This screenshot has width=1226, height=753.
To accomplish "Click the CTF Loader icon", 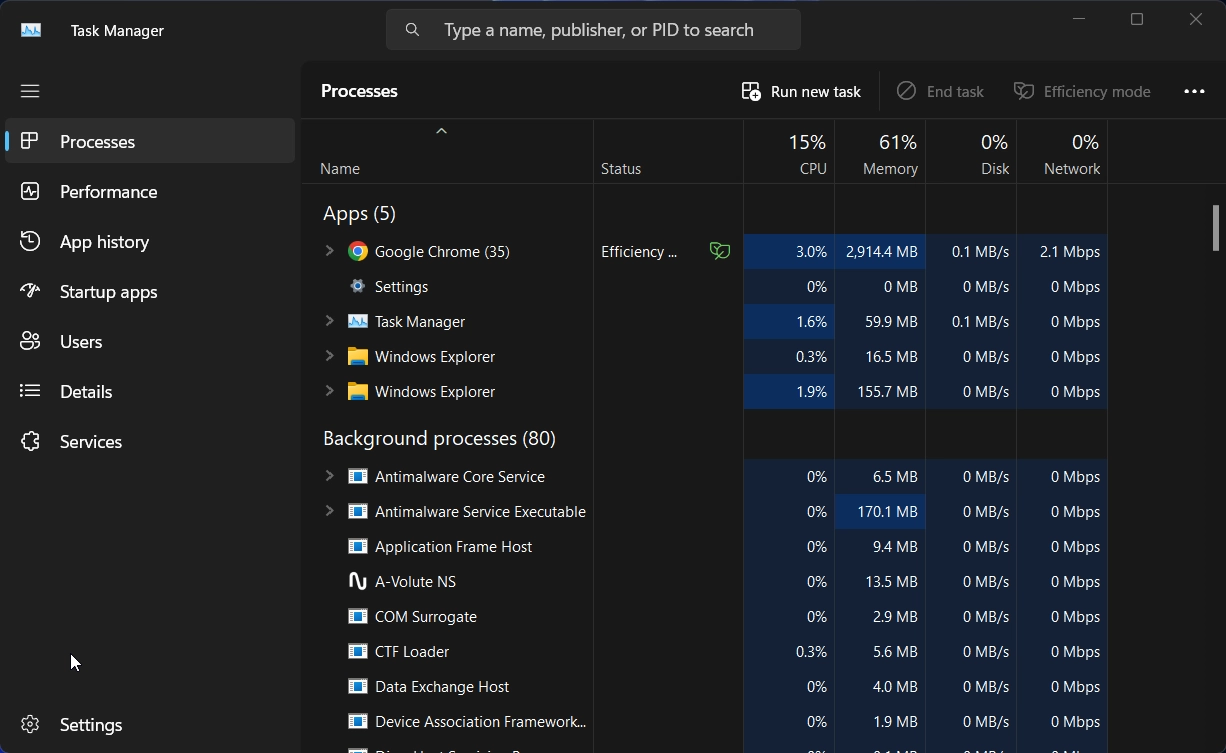I will [x=357, y=651].
